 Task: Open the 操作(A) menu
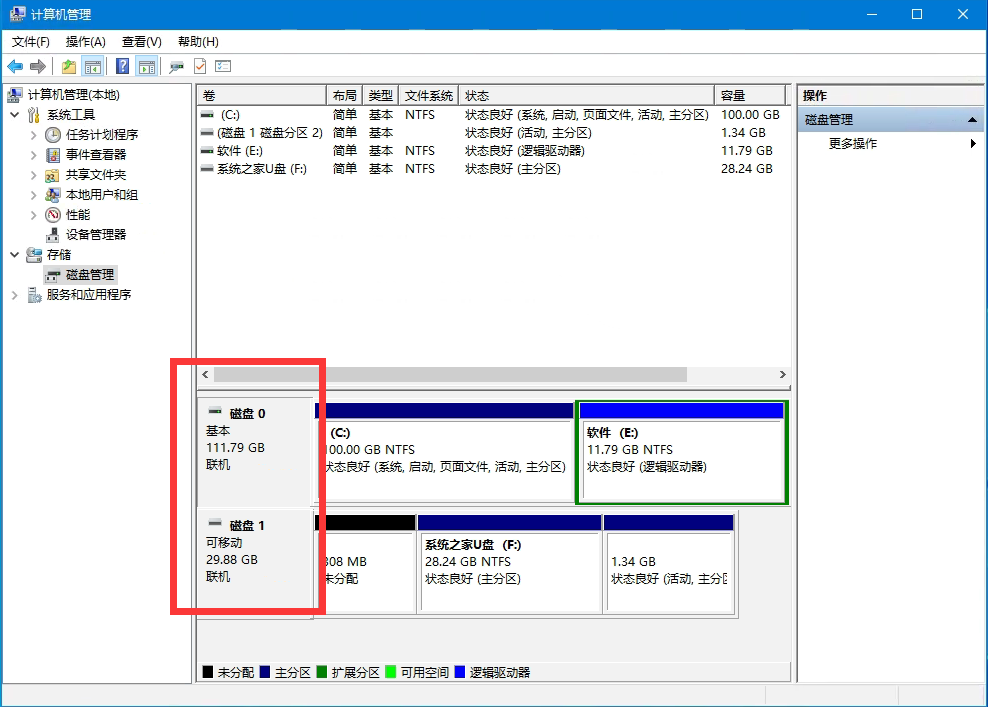click(84, 42)
